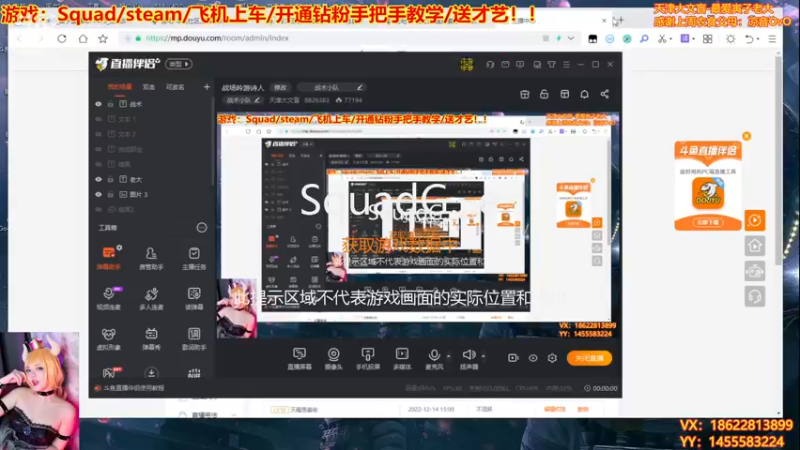800x450 pixels.
Task: Open the 房管助手 tool
Action: (x=151, y=258)
